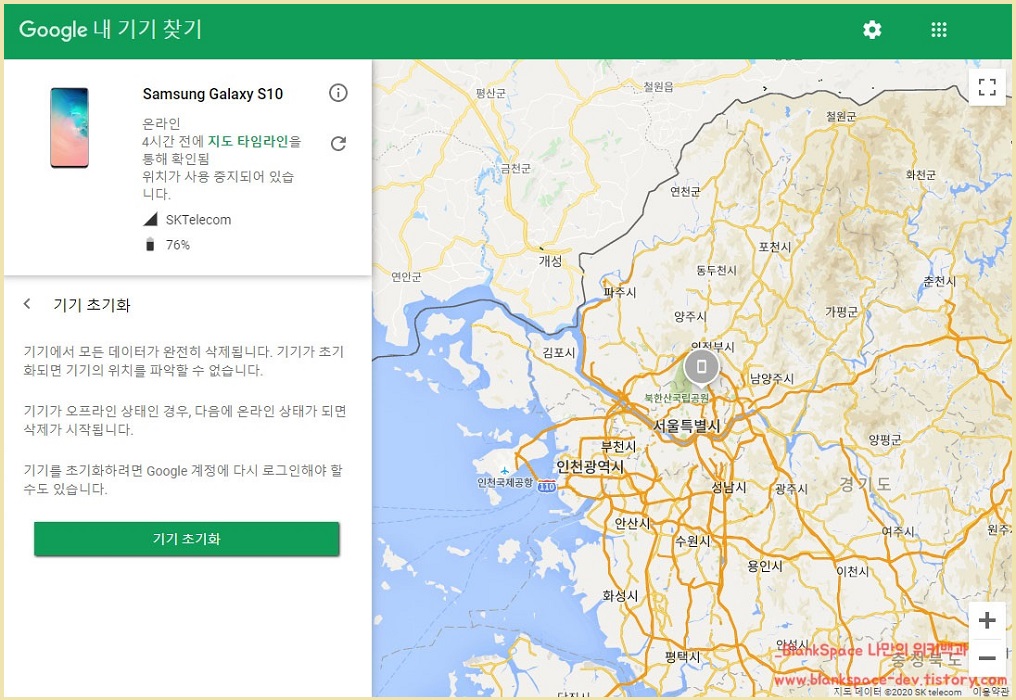Click 평택시 label on the map

coord(682,657)
